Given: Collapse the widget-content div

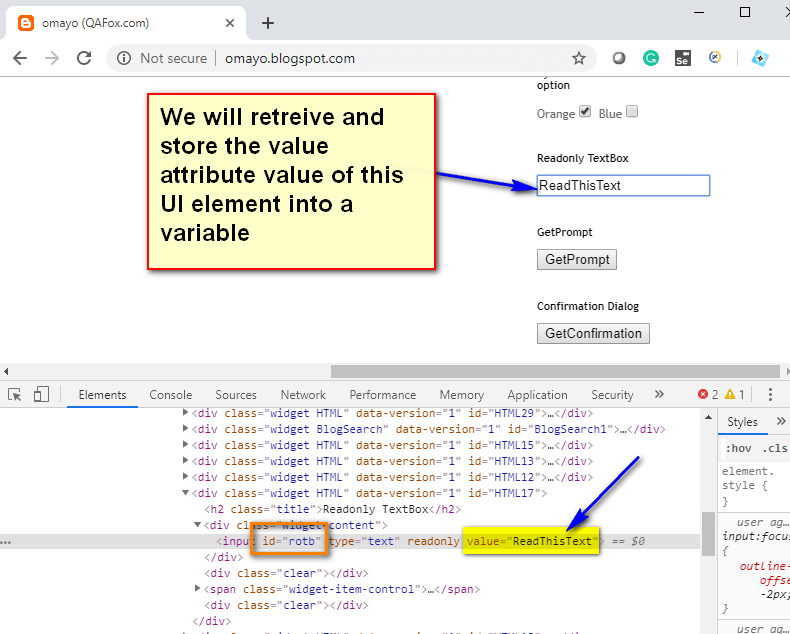Looking at the screenshot, I should point(198,525).
